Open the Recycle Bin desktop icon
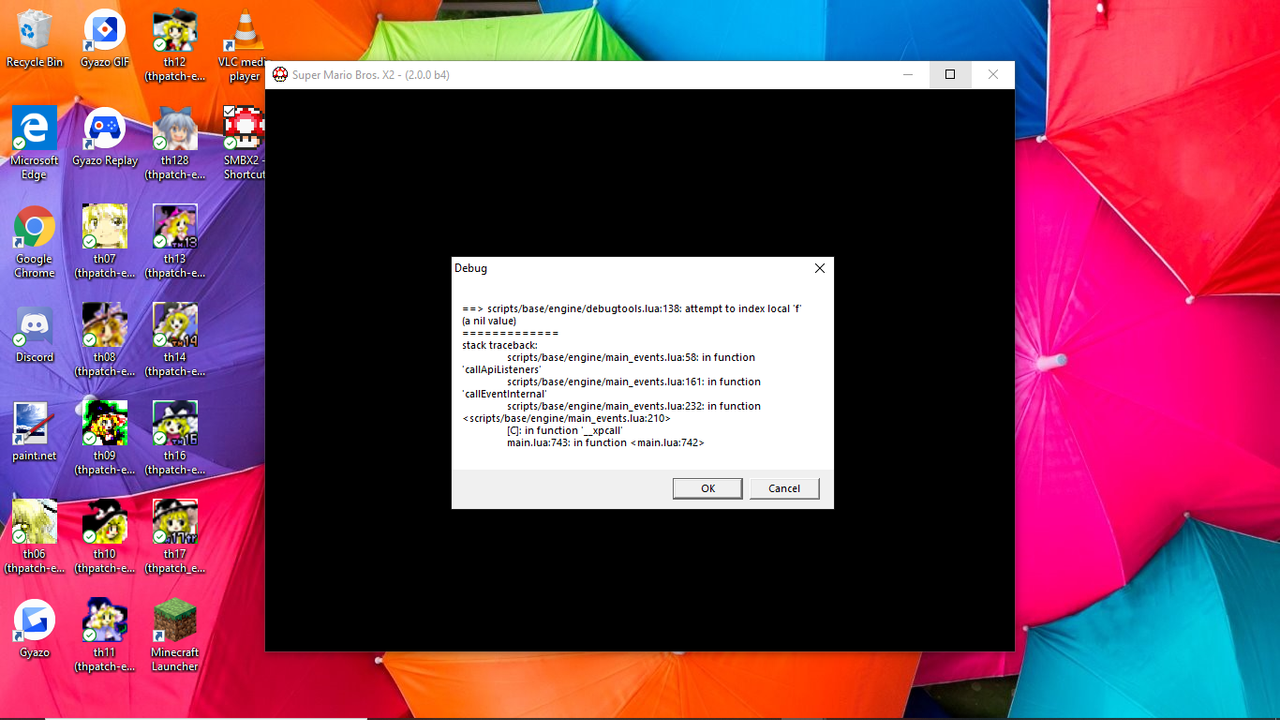This screenshot has height=720, width=1280. pos(34,39)
